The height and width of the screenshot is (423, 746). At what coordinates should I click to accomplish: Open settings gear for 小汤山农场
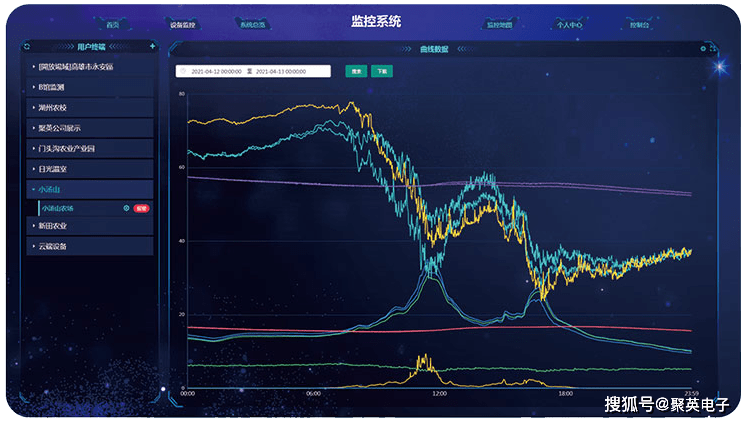tap(126, 208)
